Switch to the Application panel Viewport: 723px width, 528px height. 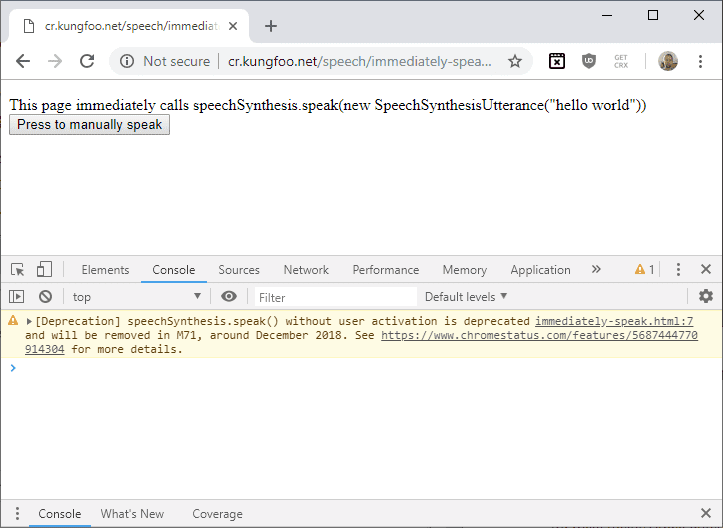(x=540, y=270)
